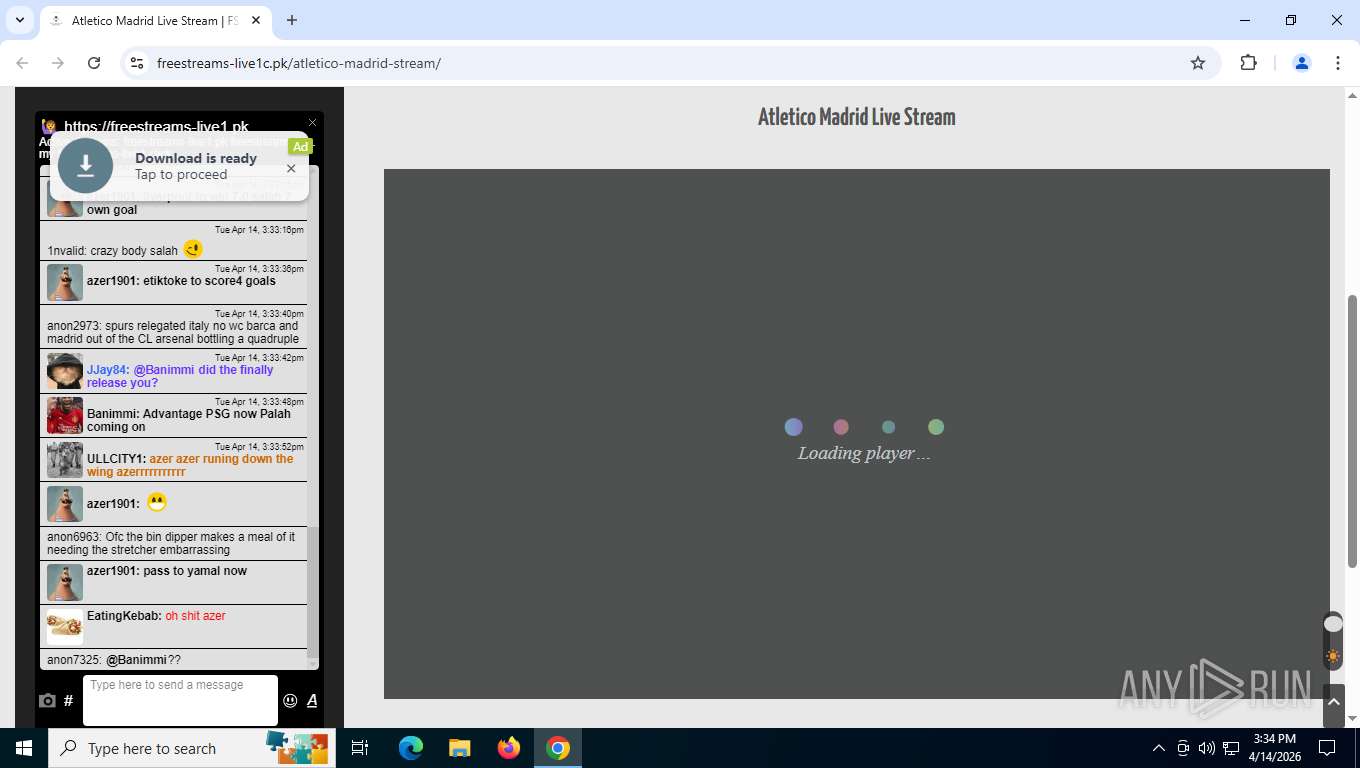
Task: Open the emoji smiley picker
Action: click(x=290, y=701)
